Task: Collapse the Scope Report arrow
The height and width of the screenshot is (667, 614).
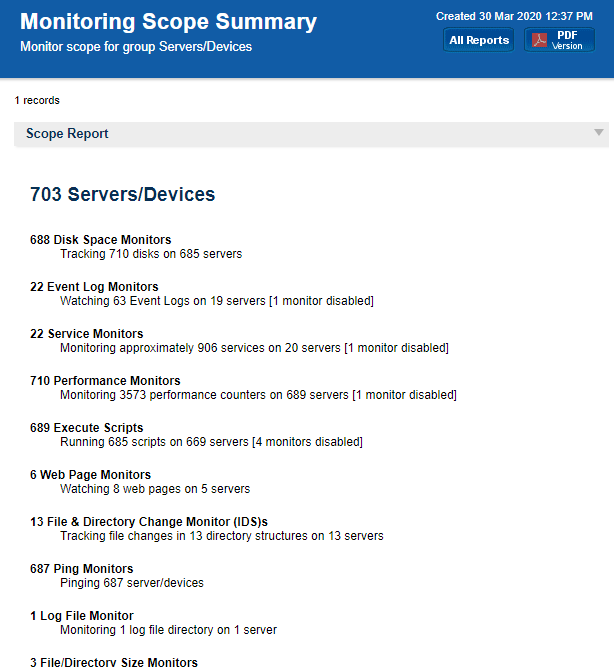Action: click(598, 133)
